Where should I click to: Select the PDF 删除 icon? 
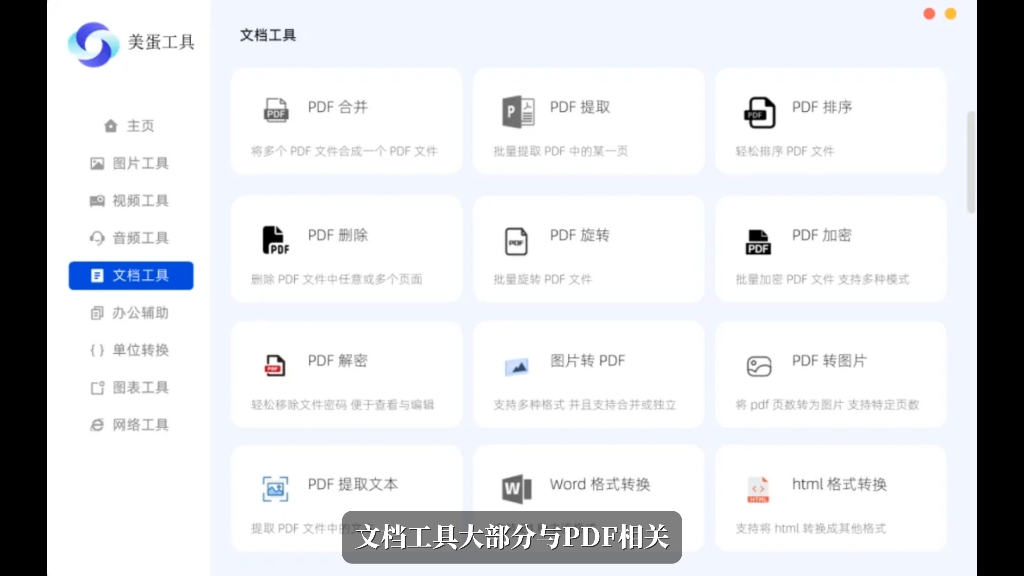(275, 238)
